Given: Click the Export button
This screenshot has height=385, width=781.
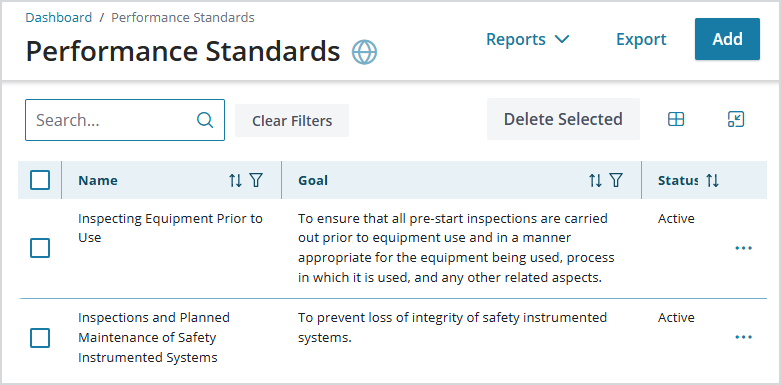Looking at the screenshot, I should pyautogui.click(x=641, y=39).
